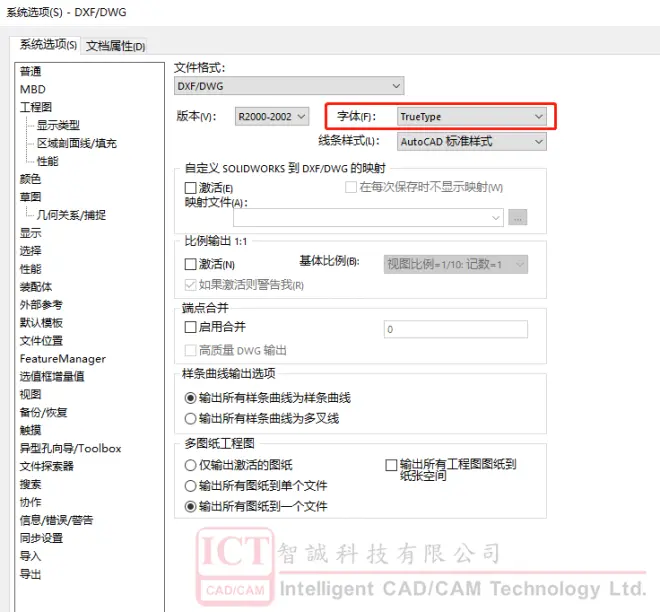660x612 pixels.
Task: Select FeatureManager in options list
Action: [x=63, y=359]
